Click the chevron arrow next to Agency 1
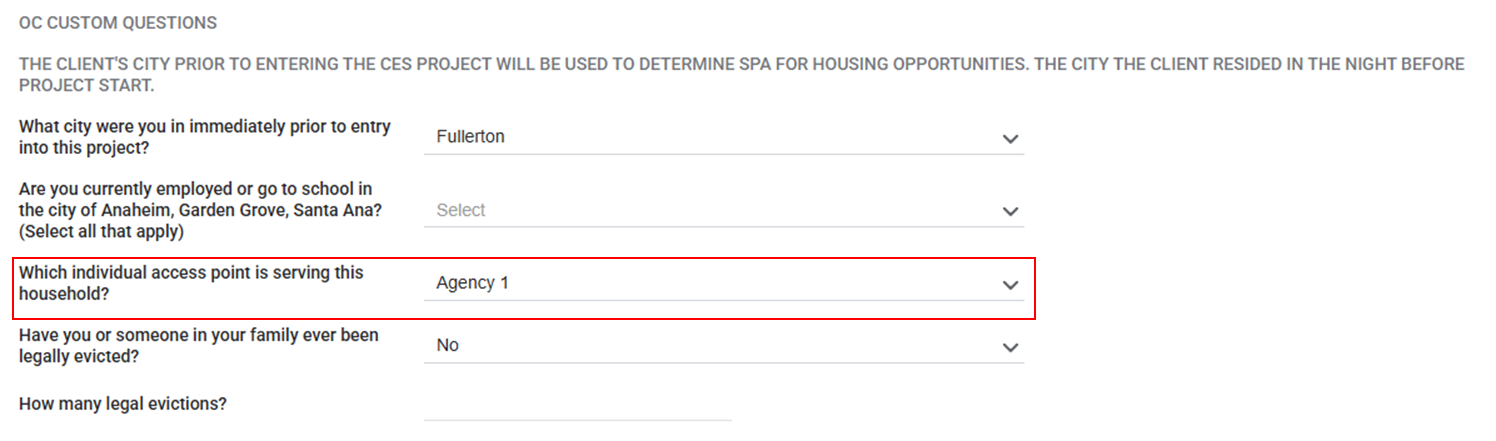 tap(1010, 284)
